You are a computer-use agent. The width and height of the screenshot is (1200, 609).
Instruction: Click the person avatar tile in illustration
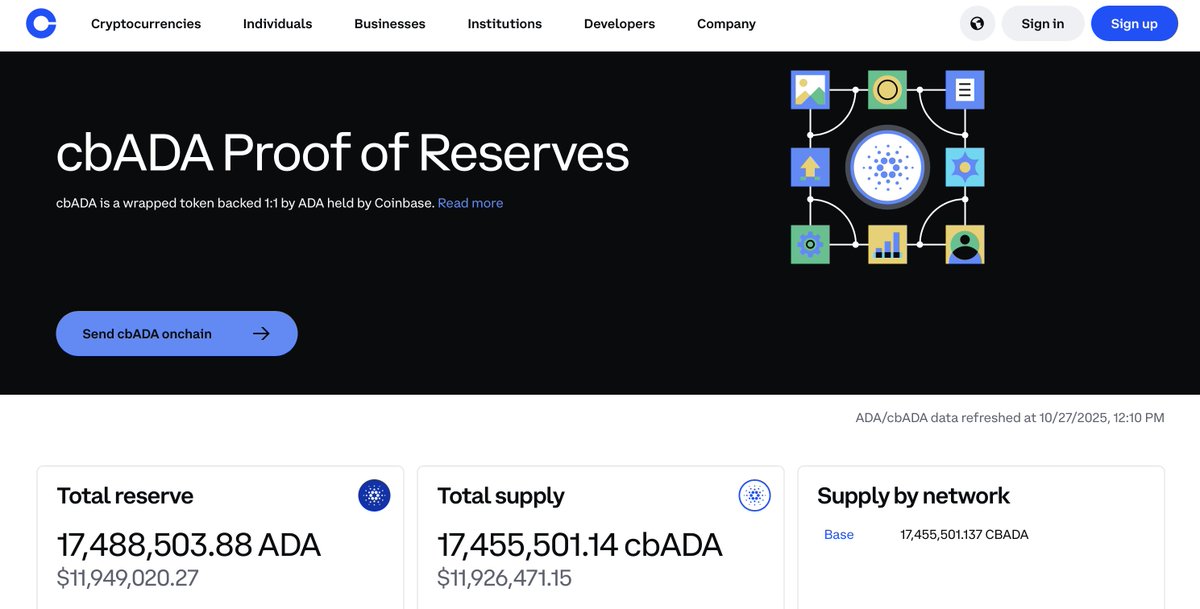tap(965, 244)
